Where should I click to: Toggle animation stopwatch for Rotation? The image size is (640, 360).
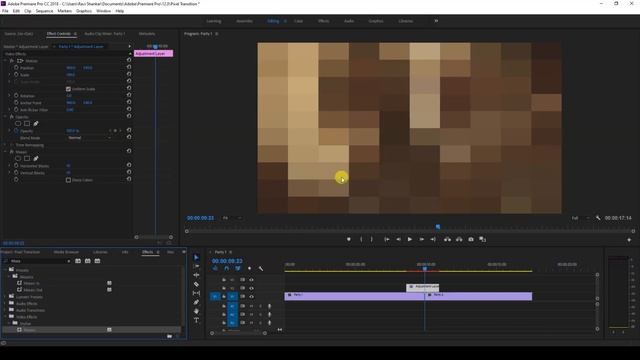click(16, 96)
